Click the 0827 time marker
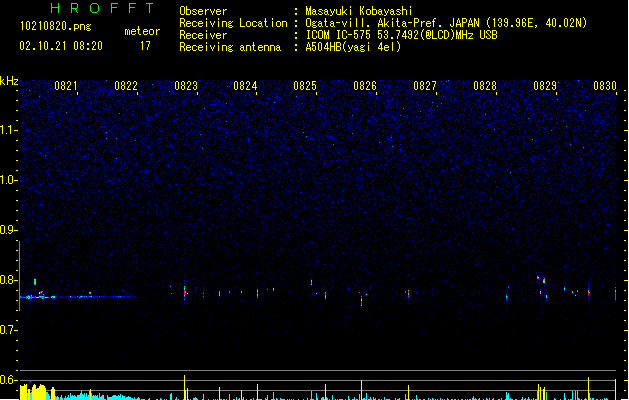Image resolution: width=629 pixels, height=400 pixels. [425, 86]
